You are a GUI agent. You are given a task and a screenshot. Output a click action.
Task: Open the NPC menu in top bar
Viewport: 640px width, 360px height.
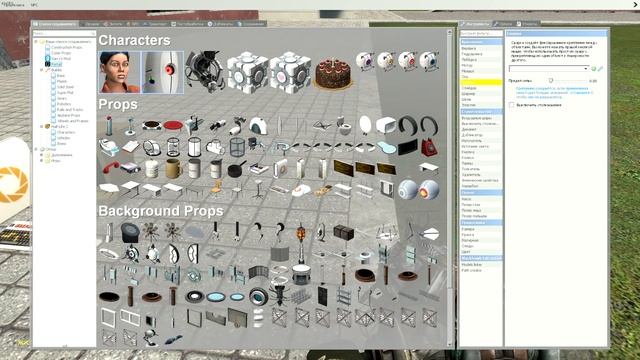[x=34, y=5]
